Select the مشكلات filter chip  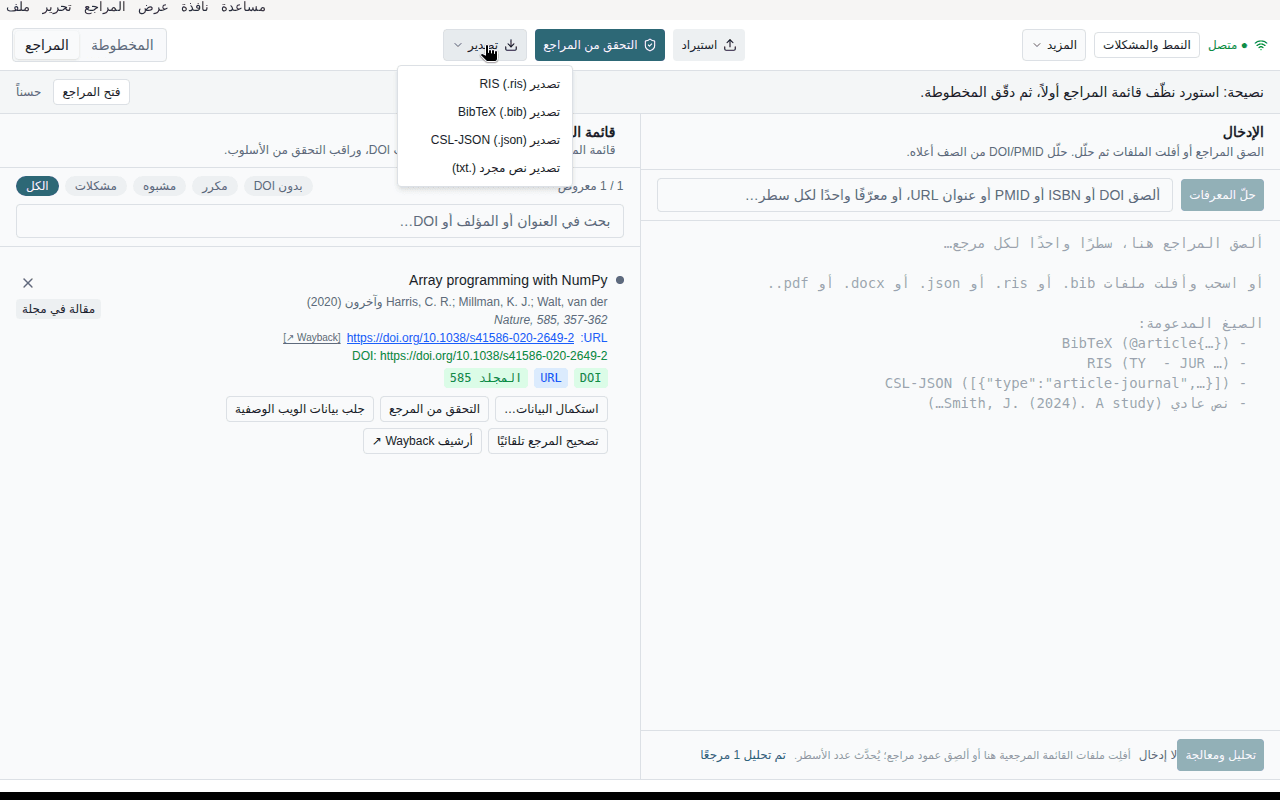click(x=95, y=186)
